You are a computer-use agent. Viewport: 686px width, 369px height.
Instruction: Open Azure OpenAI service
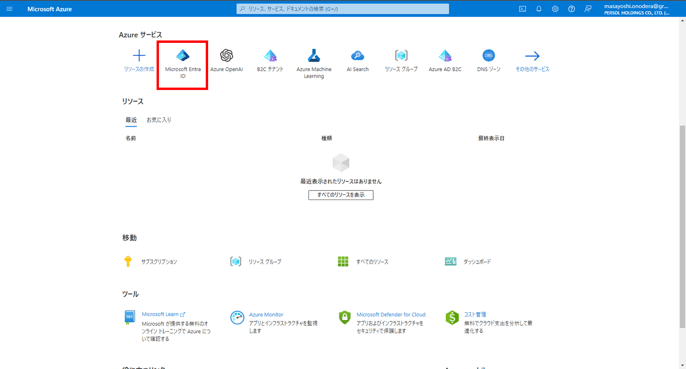[226, 60]
